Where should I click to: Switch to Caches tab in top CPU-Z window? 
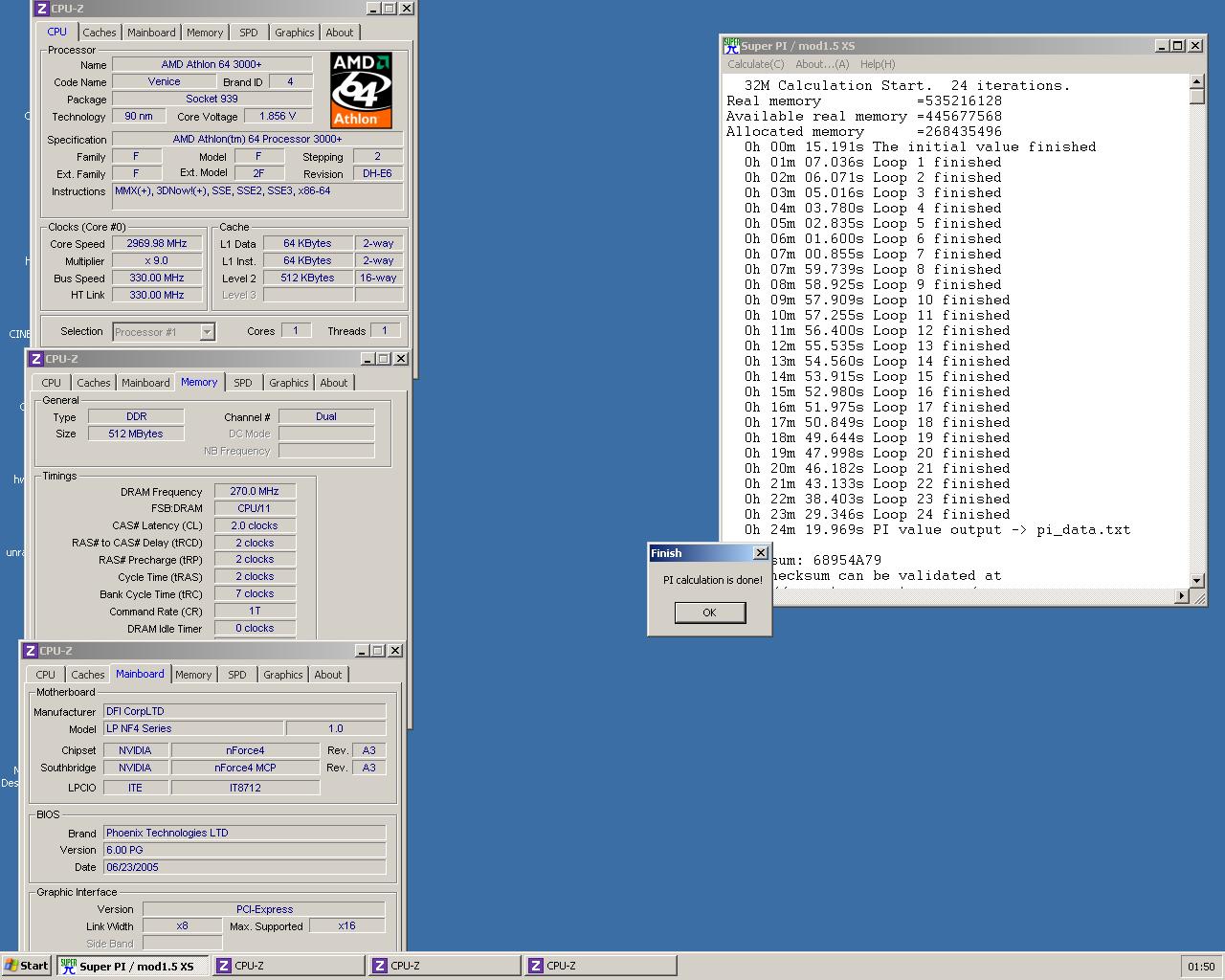point(99,33)
